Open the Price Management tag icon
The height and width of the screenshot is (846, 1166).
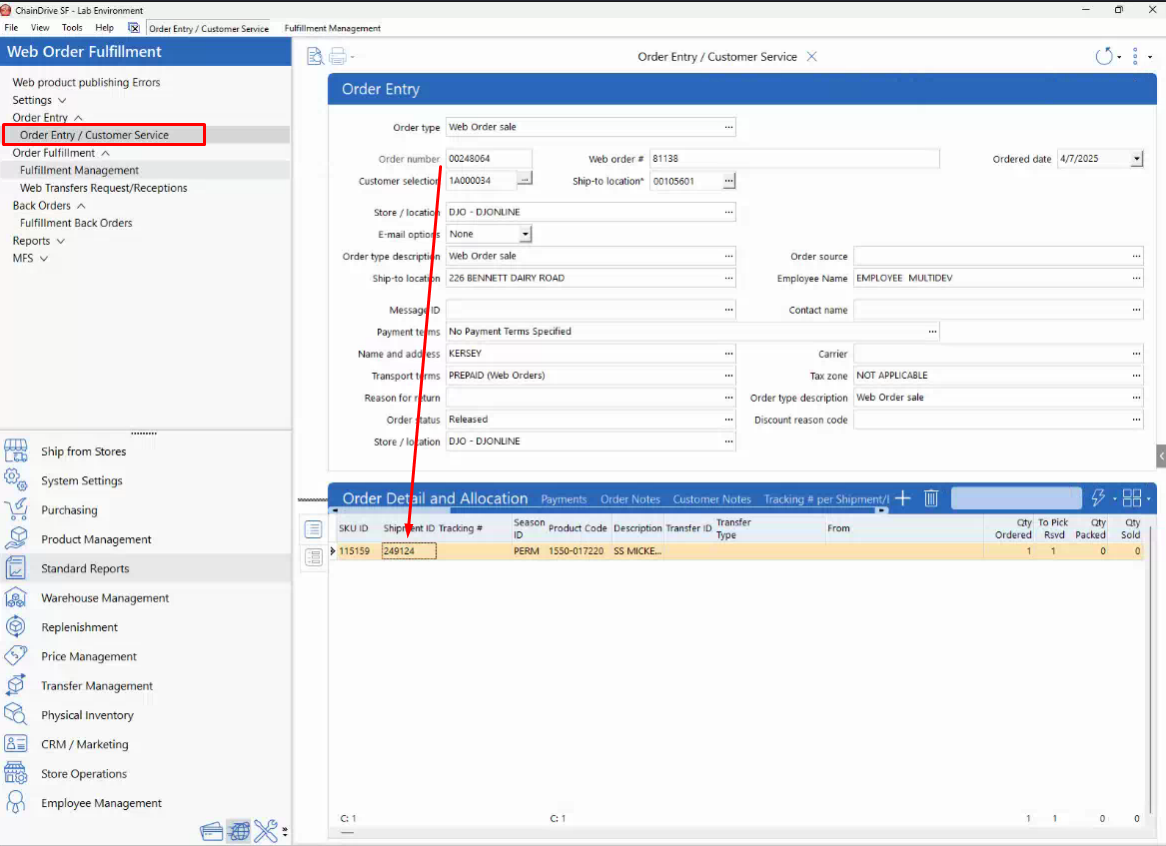coord(16,656)
